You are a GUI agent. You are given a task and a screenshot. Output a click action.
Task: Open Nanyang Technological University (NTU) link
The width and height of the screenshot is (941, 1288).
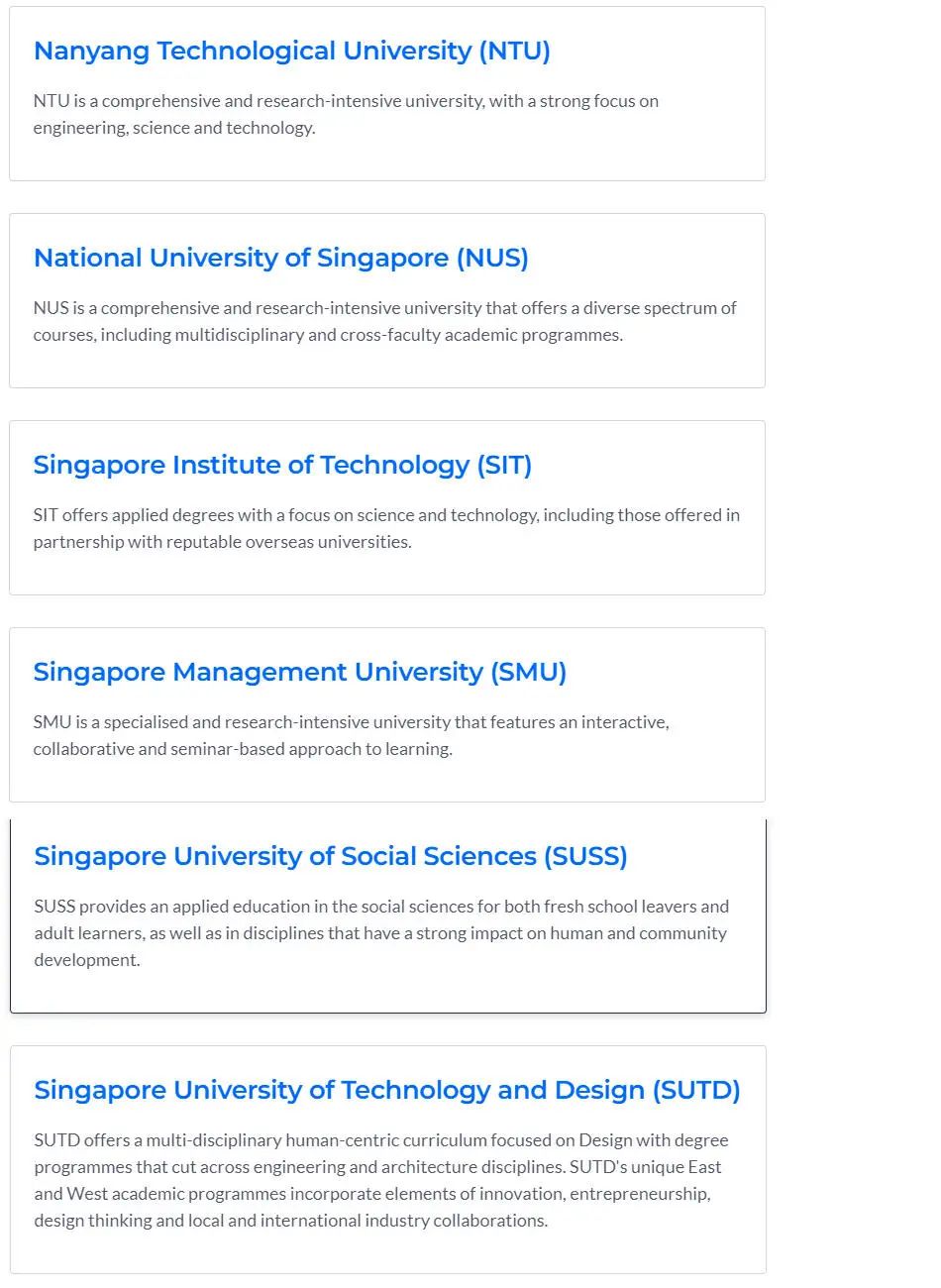coord(292,52)
